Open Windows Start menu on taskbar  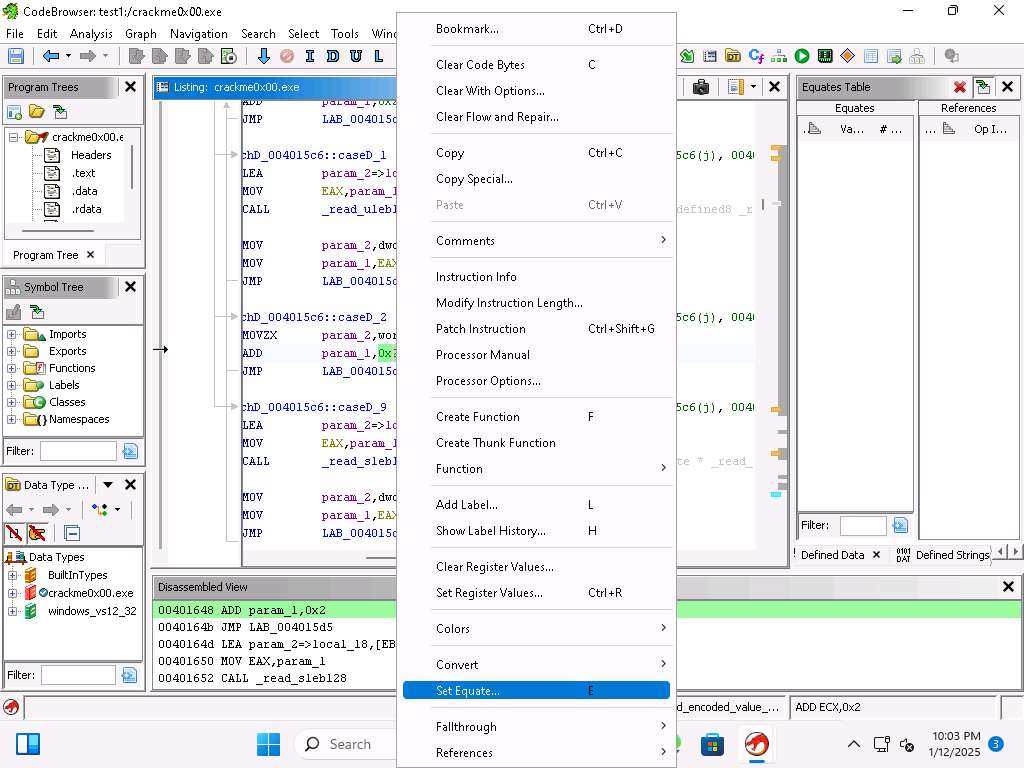point(268,744)
